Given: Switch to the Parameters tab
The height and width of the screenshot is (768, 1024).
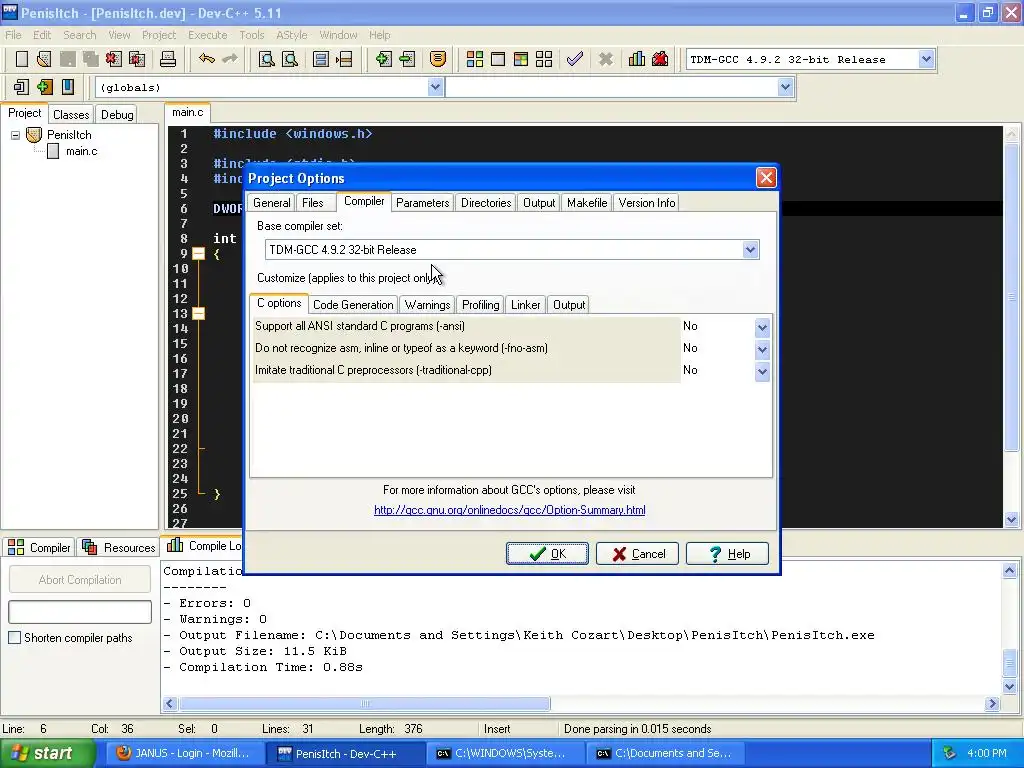Looking at the screenshot, I should click(423, 203).
